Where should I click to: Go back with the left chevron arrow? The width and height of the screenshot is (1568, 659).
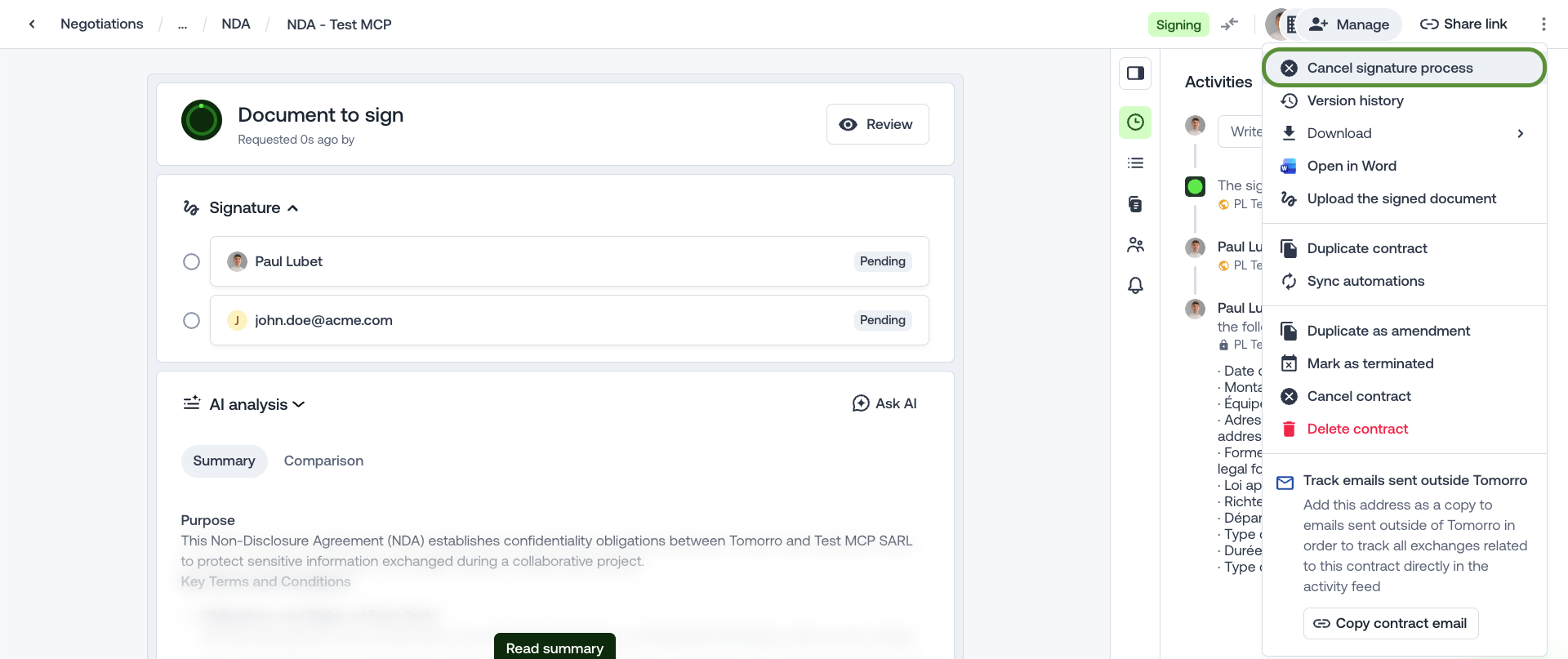32,24
